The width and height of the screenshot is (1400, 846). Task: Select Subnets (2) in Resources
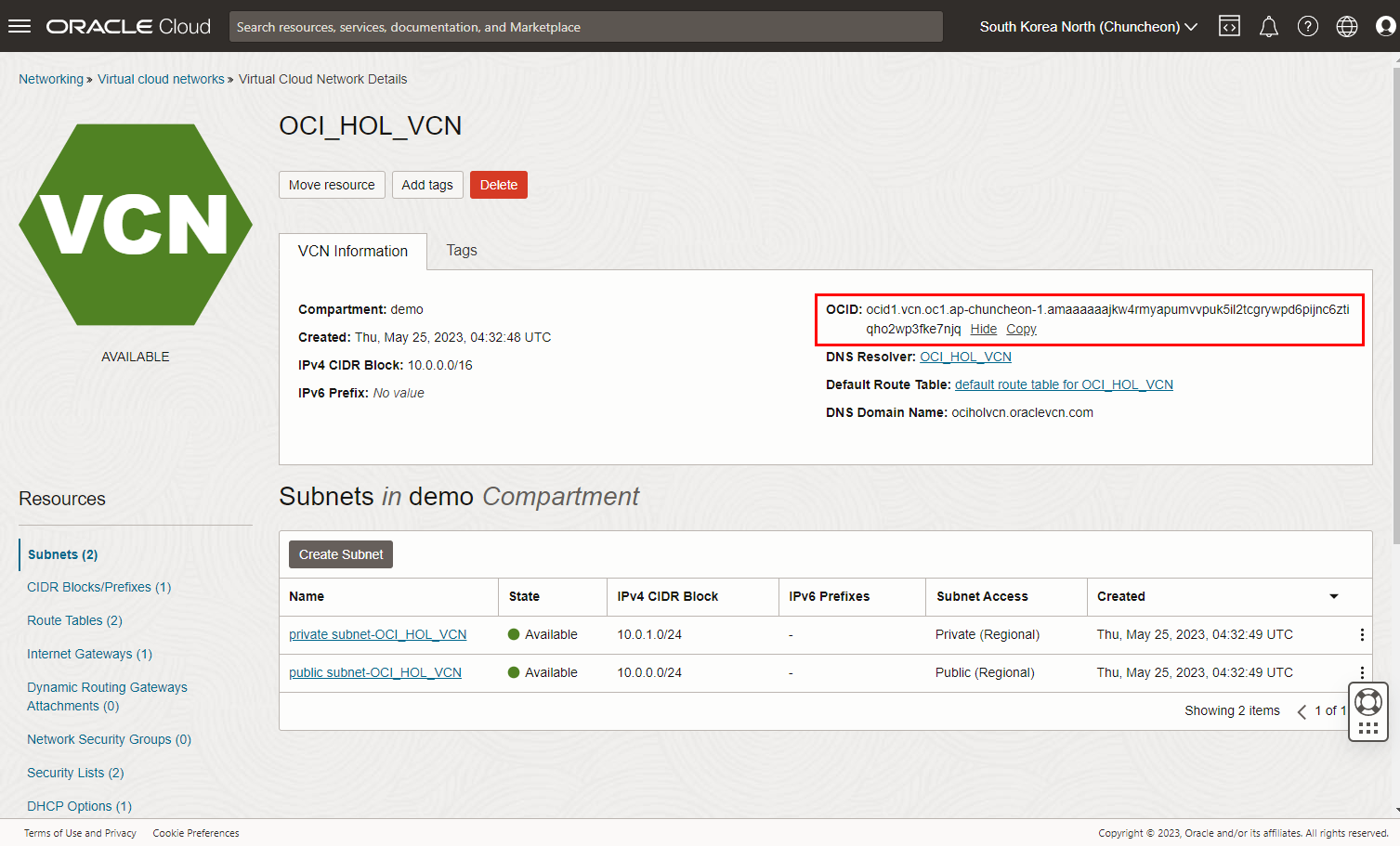[x=62, y=554]
